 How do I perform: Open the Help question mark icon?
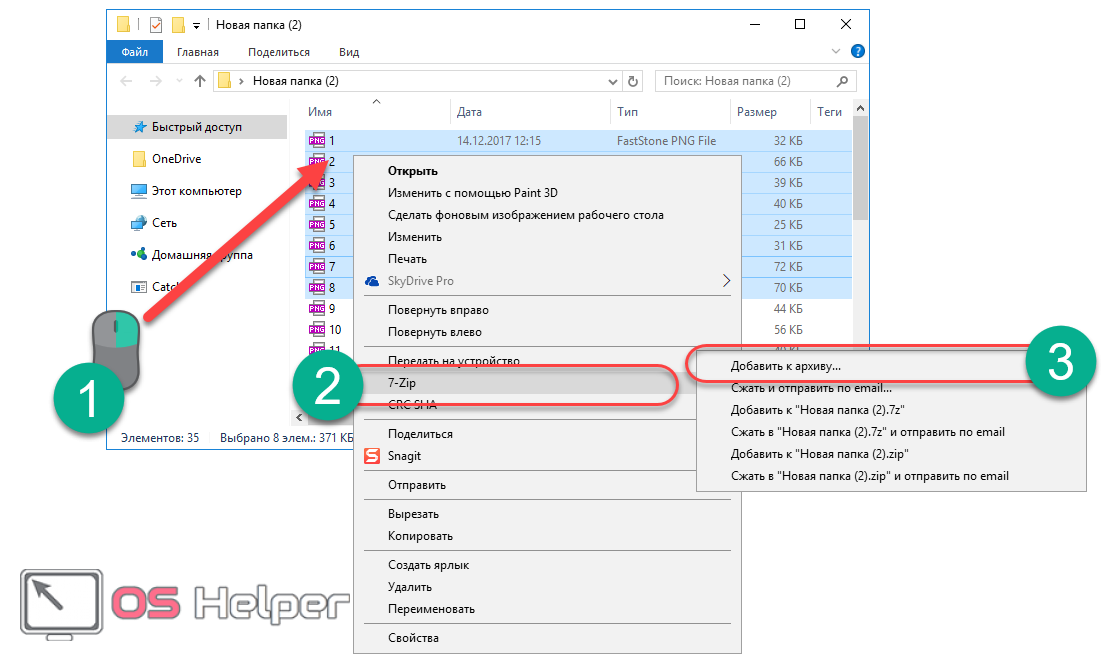[x=857, y=51]
